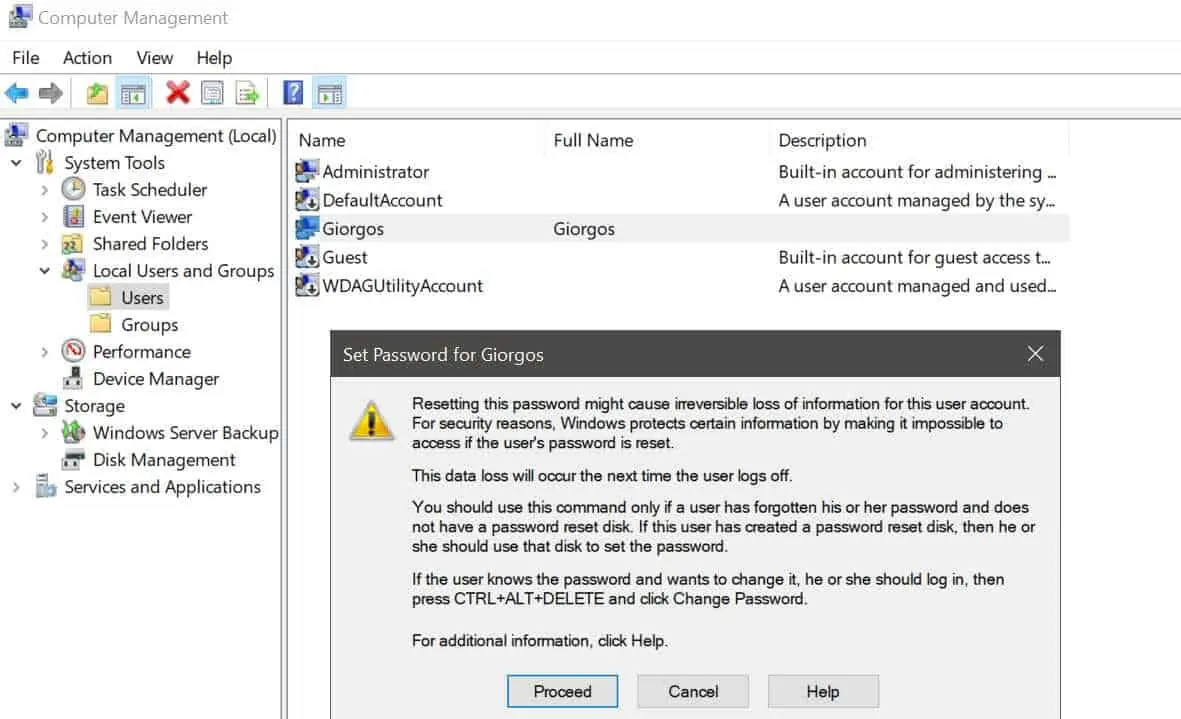Click the DefaultAccount description text

[917, 200]
